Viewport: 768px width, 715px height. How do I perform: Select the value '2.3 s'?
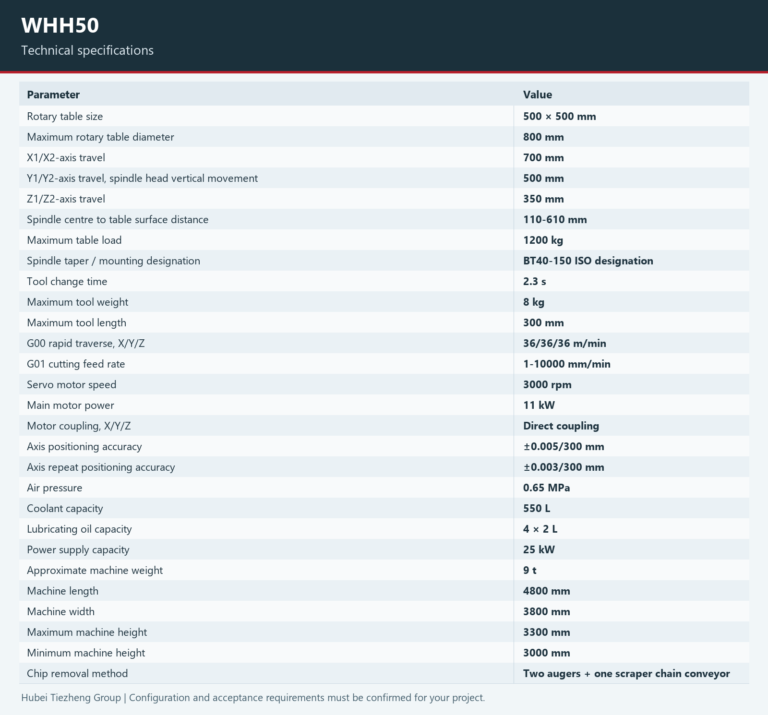coord(534,282)
